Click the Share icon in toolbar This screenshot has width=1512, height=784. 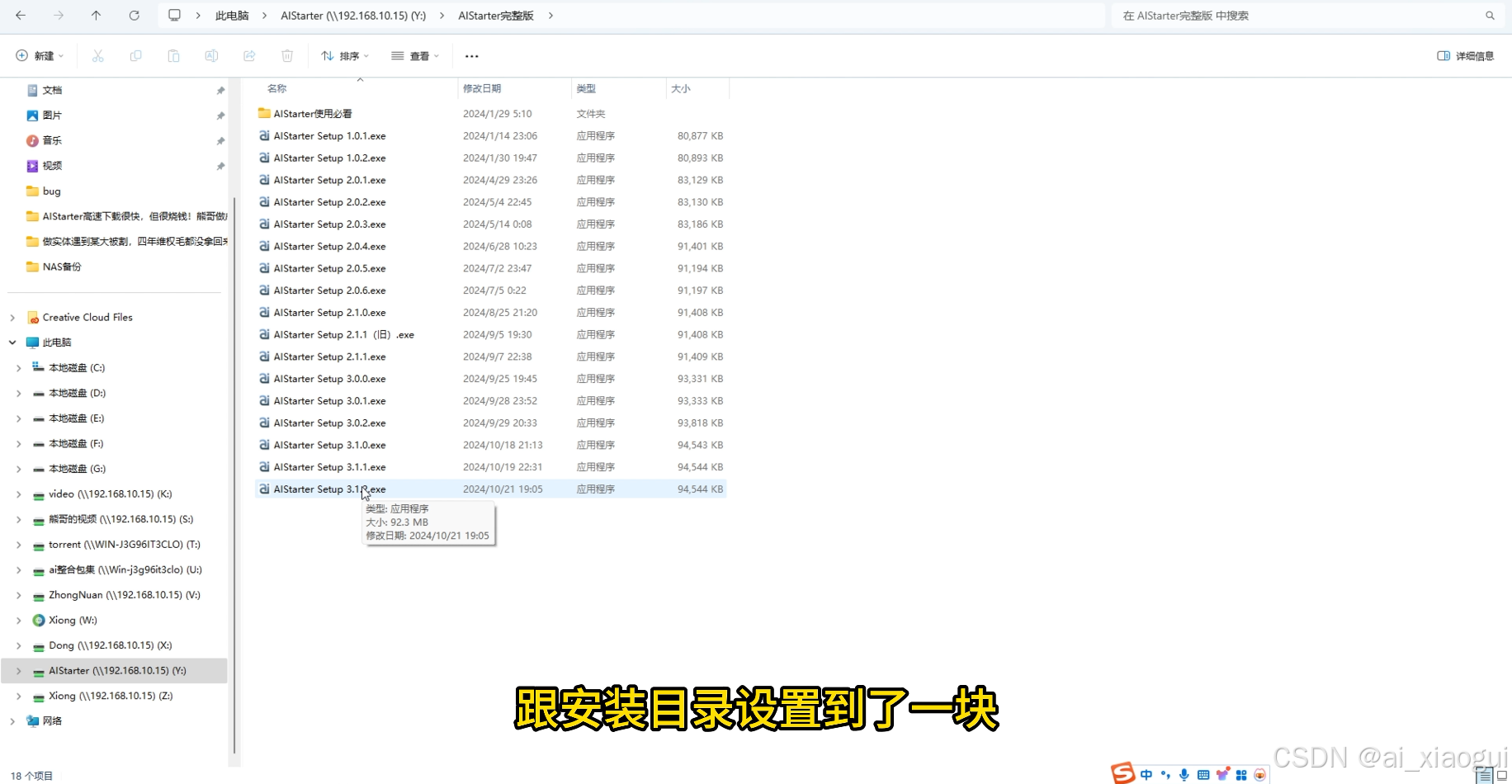249,56
